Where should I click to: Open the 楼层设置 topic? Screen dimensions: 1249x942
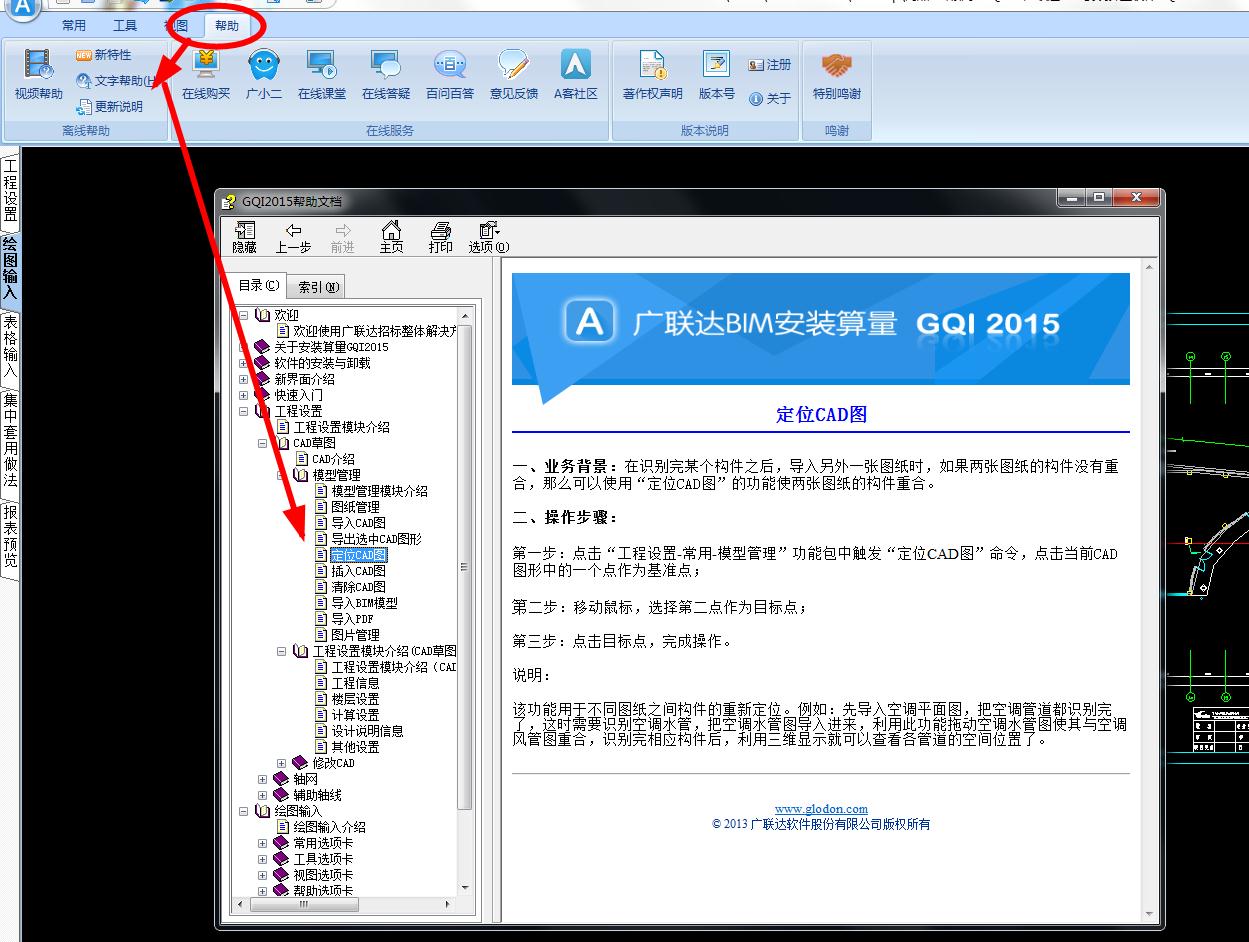(355, 699)
